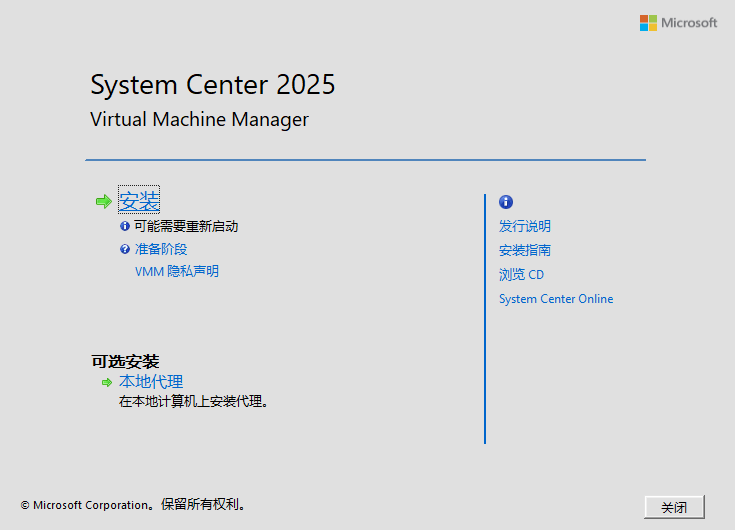This screenshot has height=530, width=735.
Task: Click the green arrow beside 本地代理
Action: pyautogui.click(x=107, y=382)
